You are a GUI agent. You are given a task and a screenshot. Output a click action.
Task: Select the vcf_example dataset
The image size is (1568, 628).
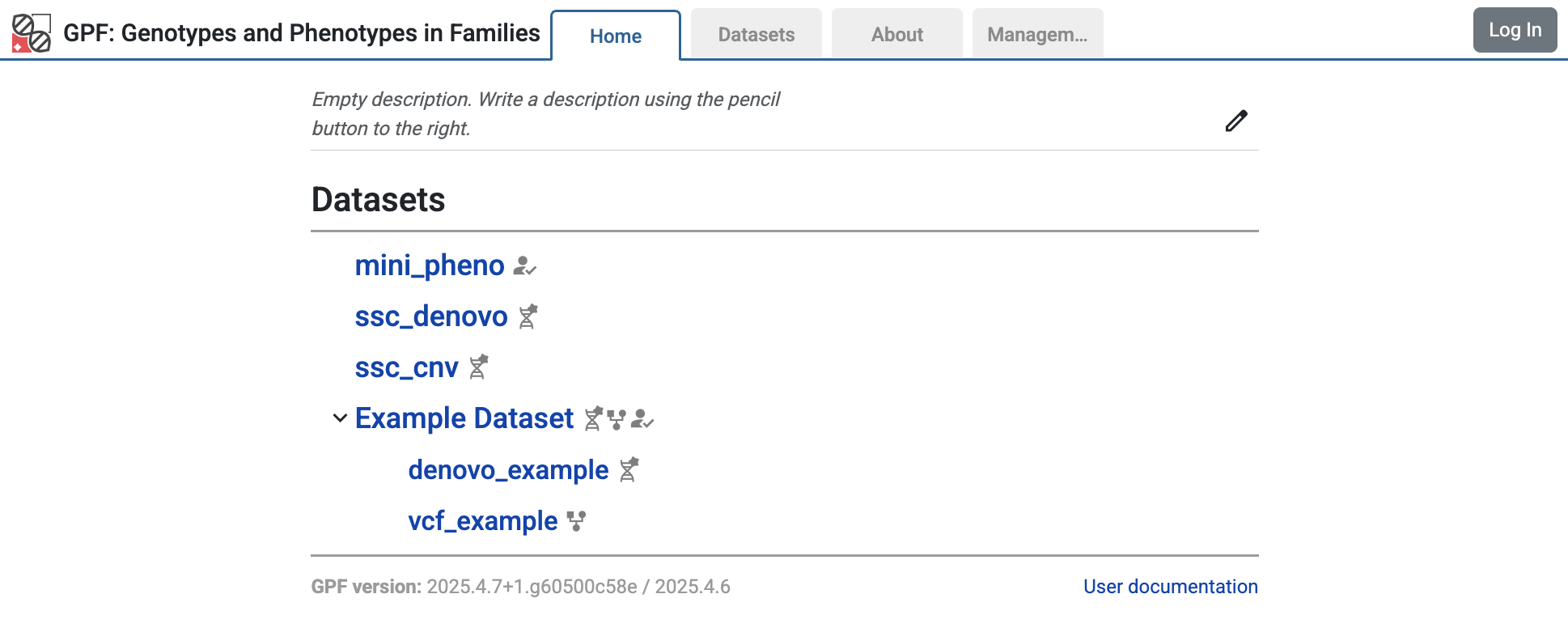pos(481,520)
